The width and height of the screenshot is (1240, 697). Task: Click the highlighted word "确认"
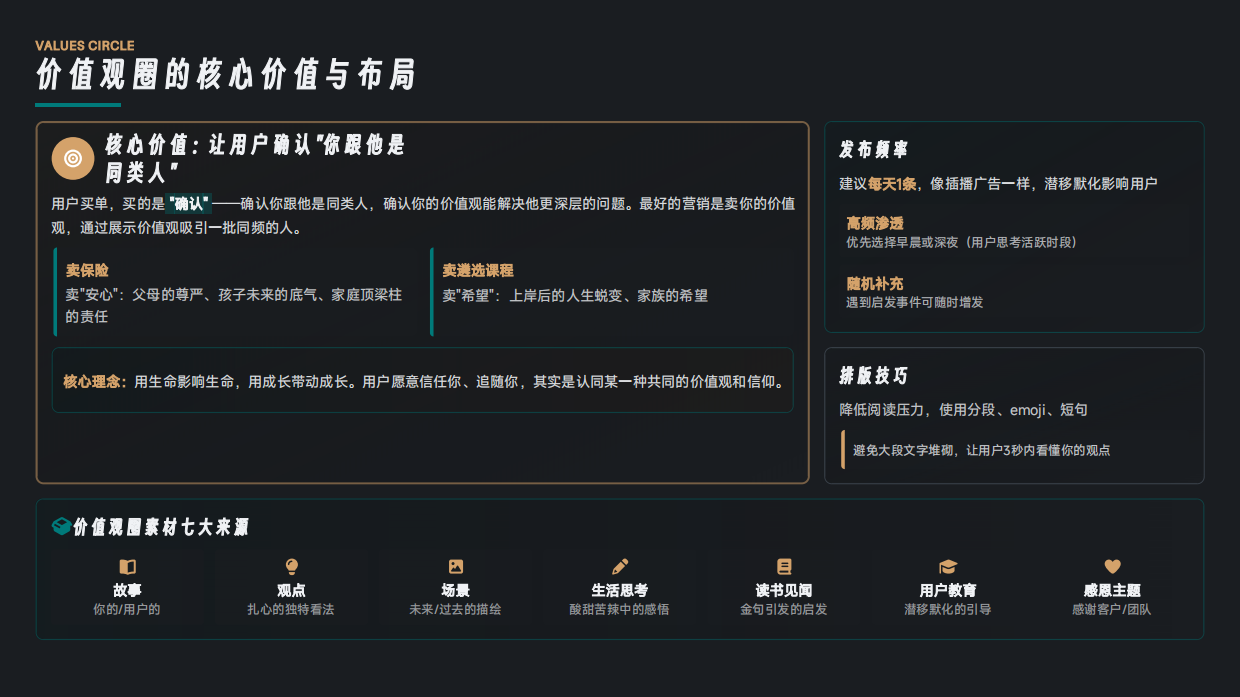point(189,204)
